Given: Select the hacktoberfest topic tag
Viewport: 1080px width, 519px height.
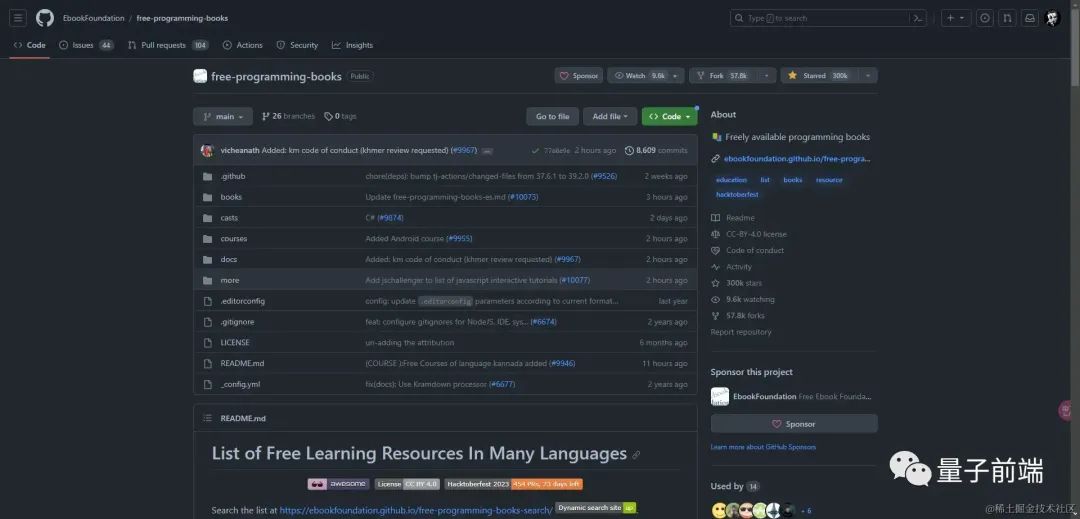Looking at the screenshot, I should 737,194.
